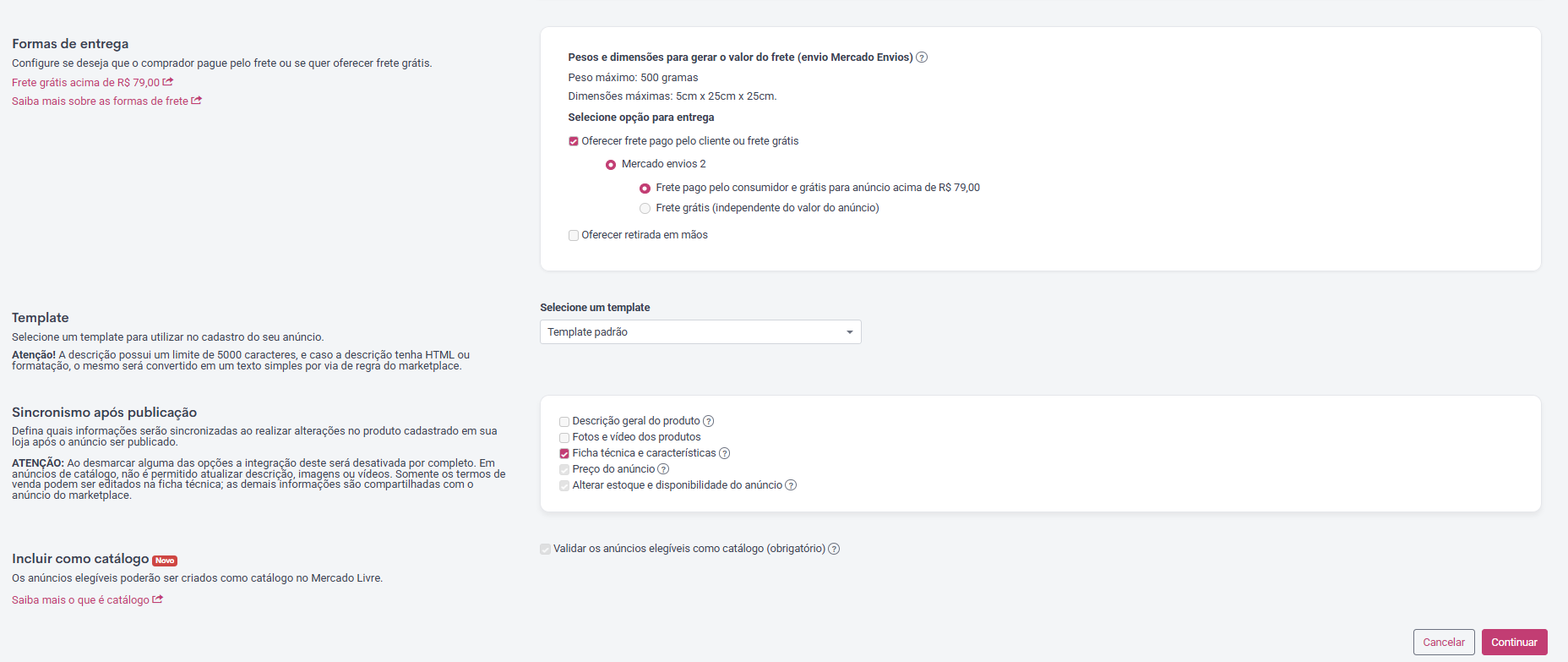Click help icon beside Alterar estoque e disponibilidade

[x=791, y=485]
